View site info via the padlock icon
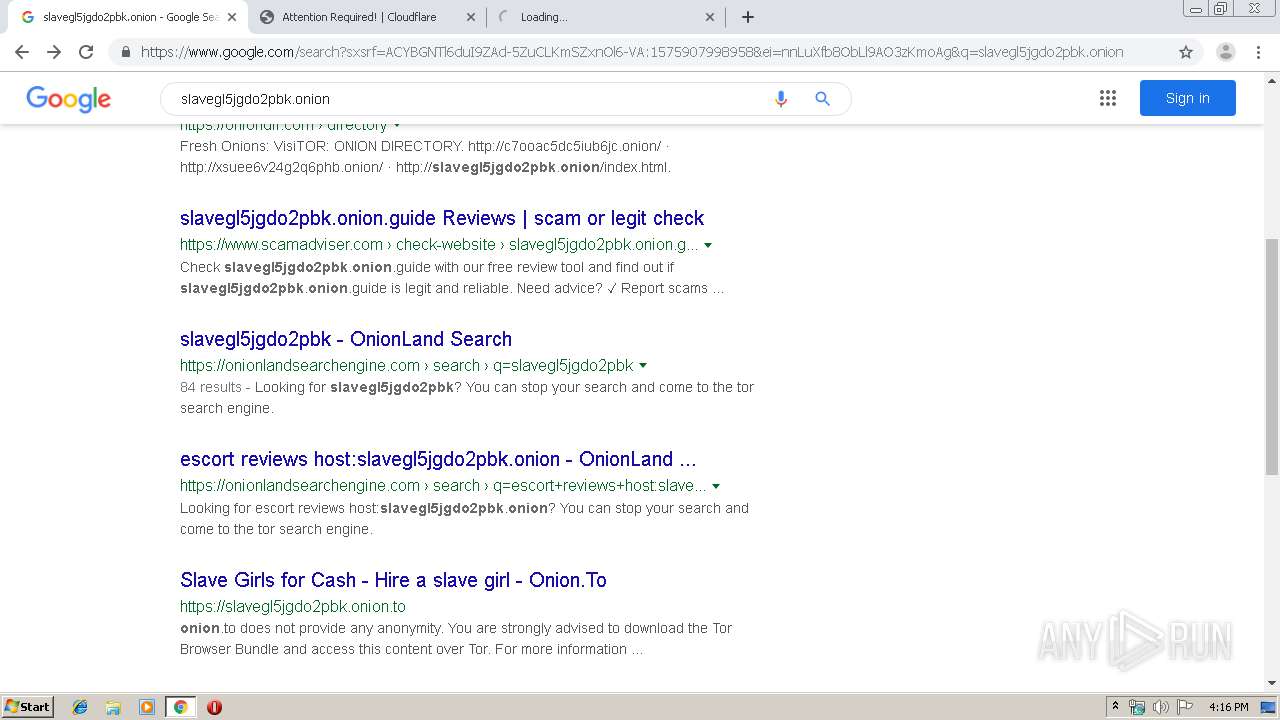 tap(125, 52)
